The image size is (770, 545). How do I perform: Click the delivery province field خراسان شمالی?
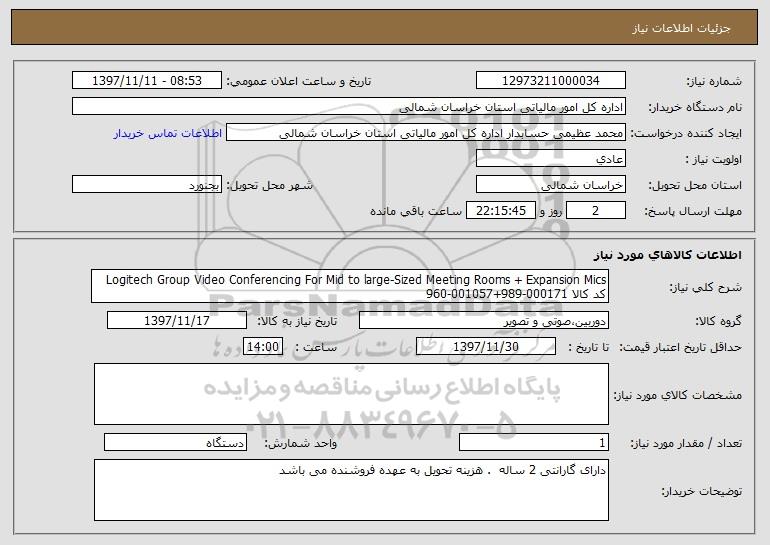tap(550, 185)
